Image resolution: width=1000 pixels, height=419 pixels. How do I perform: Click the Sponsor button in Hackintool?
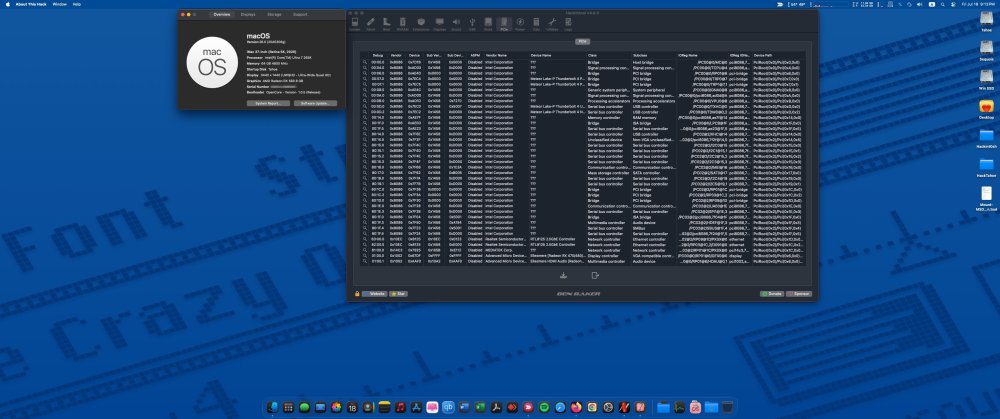click(x=799, y=294)
